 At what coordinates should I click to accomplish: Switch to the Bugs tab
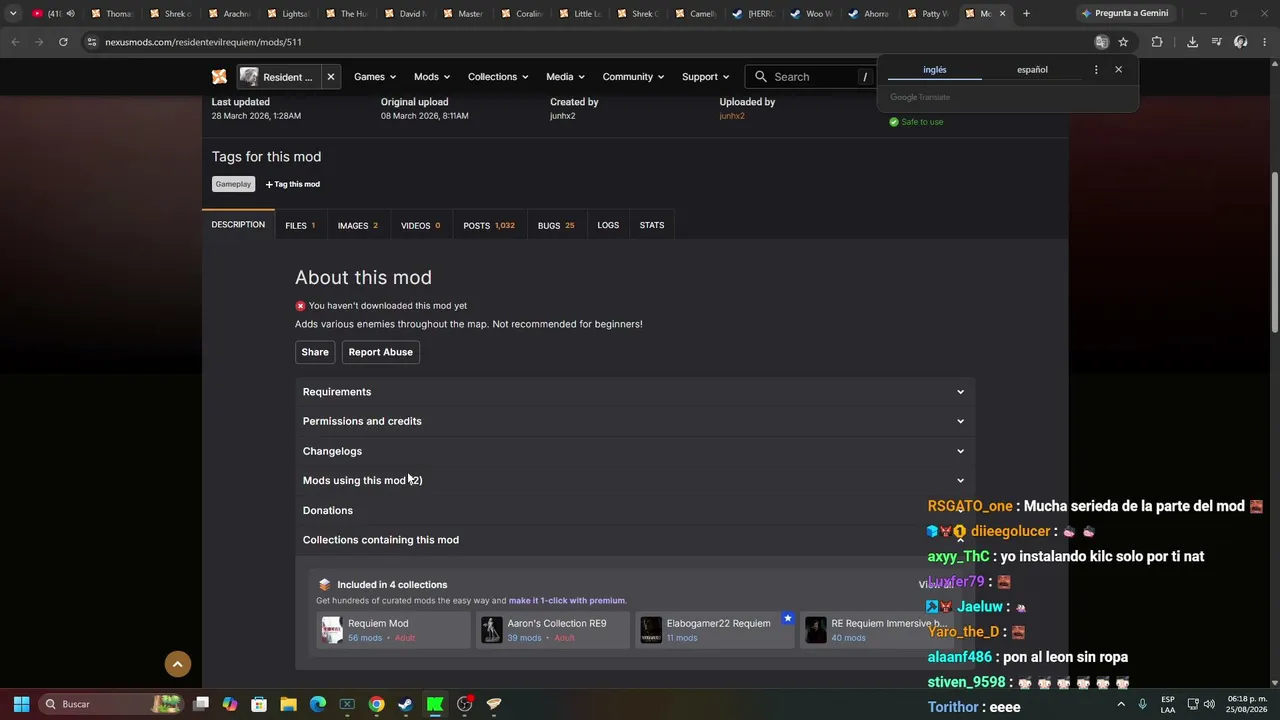(556, 225)
